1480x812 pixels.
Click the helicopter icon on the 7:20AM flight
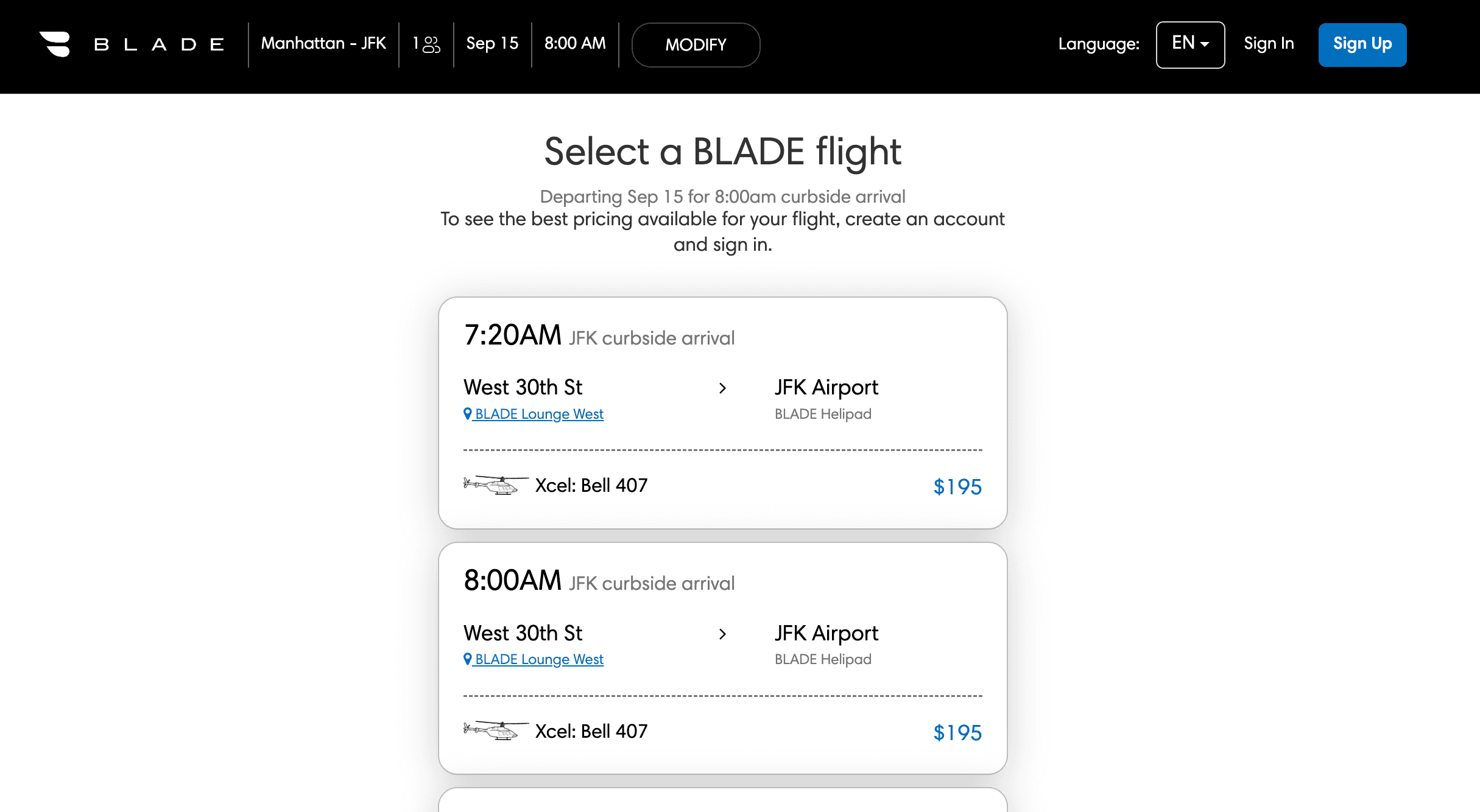point(495,485)
